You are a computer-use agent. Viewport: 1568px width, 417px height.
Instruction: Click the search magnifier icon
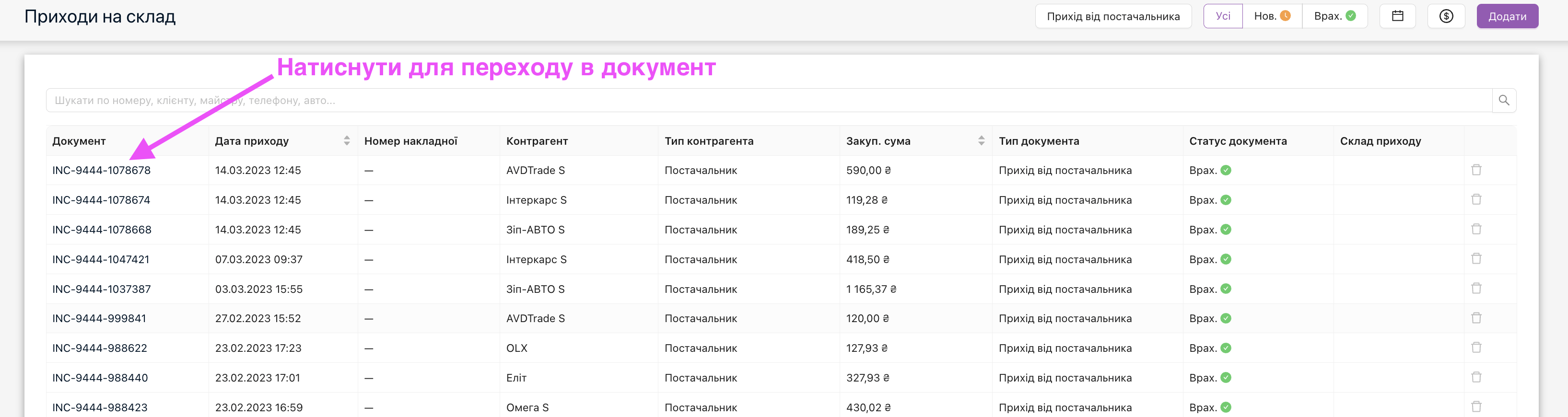click(x=1503, y=101)
